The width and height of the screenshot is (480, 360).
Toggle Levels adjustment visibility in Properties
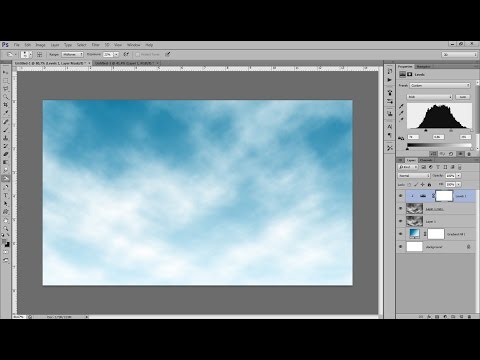pyautogui.click(x=460, y=154)
